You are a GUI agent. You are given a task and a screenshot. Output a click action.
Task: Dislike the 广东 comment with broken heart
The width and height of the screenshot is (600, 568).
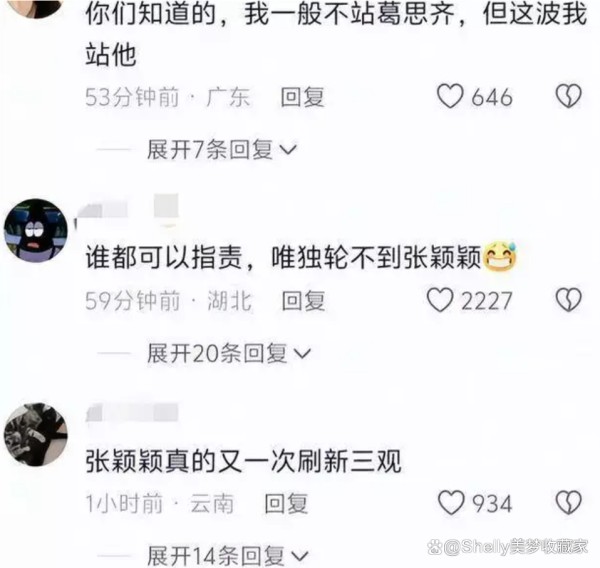(569, 96)
